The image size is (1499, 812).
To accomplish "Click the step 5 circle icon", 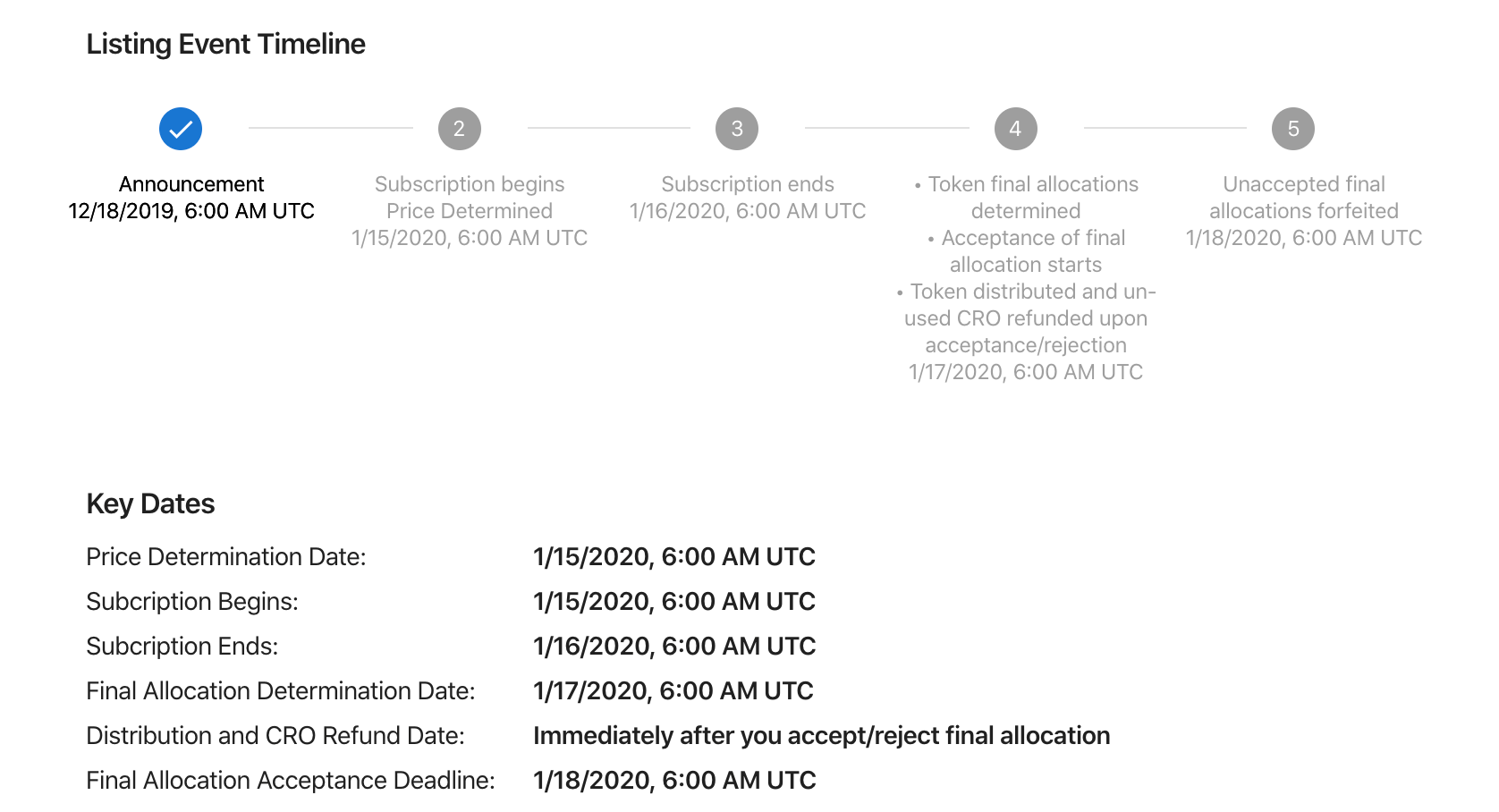I will (1293, 129).
